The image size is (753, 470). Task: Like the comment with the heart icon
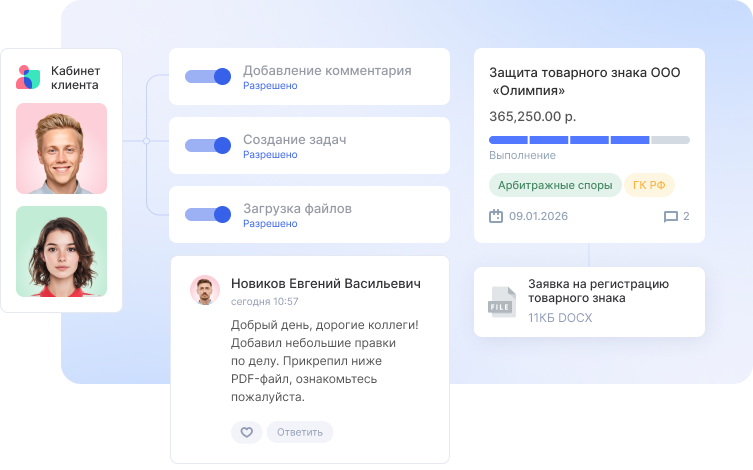click(246, 432)
